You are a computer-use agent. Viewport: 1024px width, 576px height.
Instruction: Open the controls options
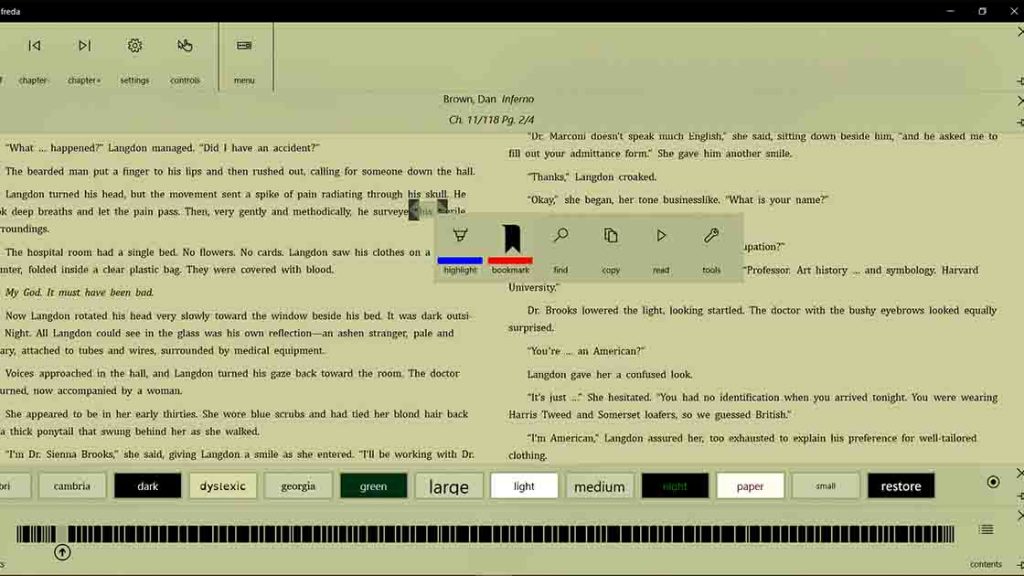pos(185,46)
